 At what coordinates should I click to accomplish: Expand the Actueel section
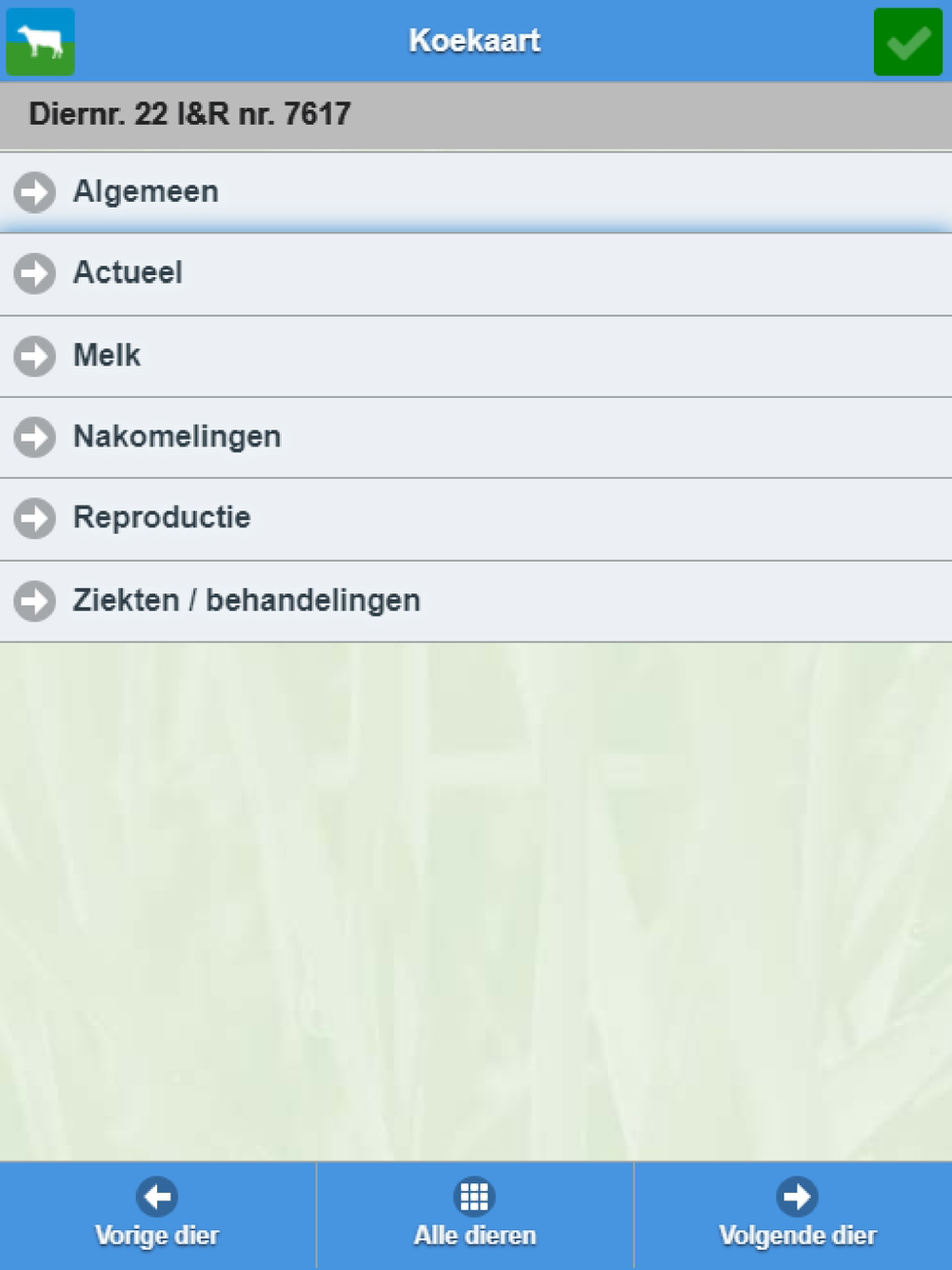[129, 274]
